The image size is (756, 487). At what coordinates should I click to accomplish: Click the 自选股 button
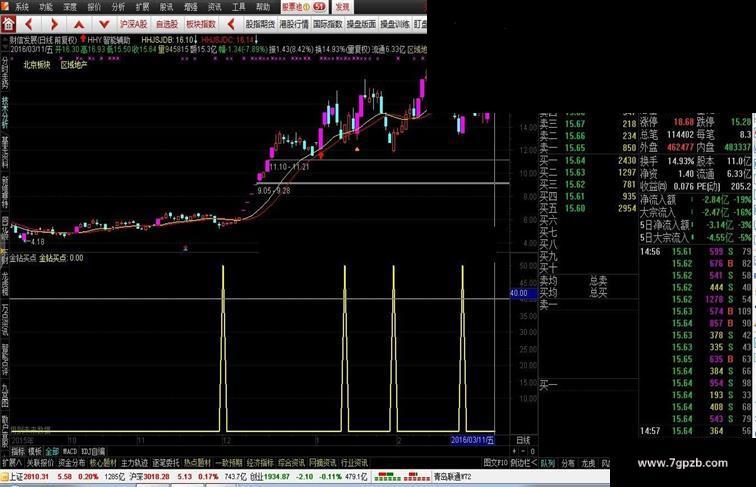tap(167, 24)
